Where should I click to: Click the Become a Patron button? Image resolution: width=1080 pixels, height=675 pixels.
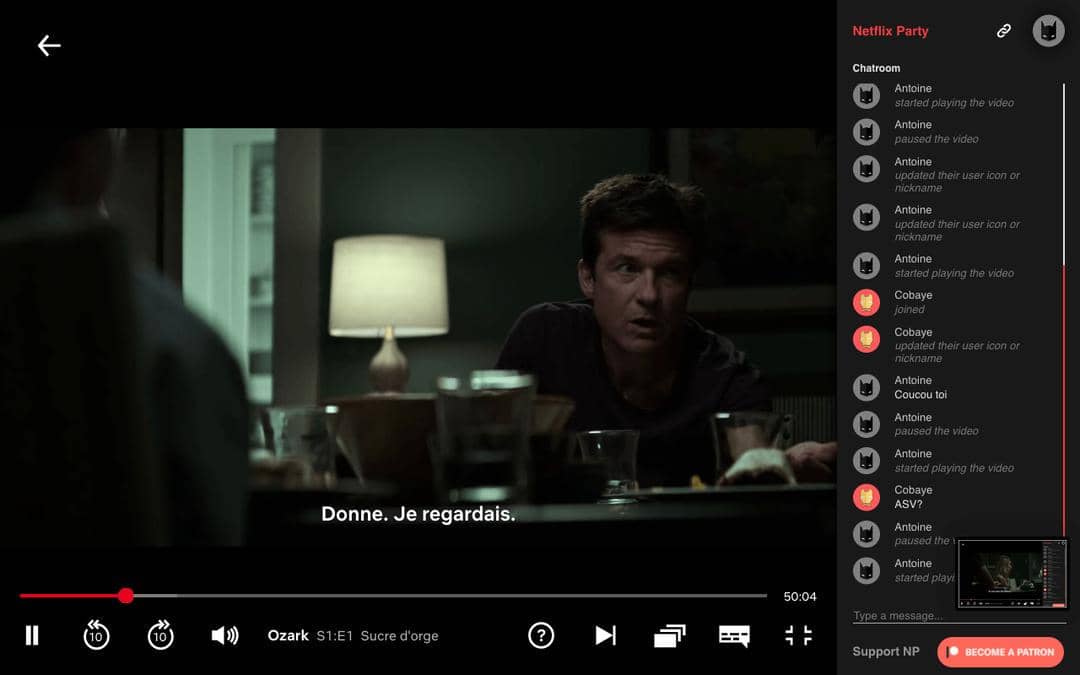pyautogui.click(x=1000, y=652)
